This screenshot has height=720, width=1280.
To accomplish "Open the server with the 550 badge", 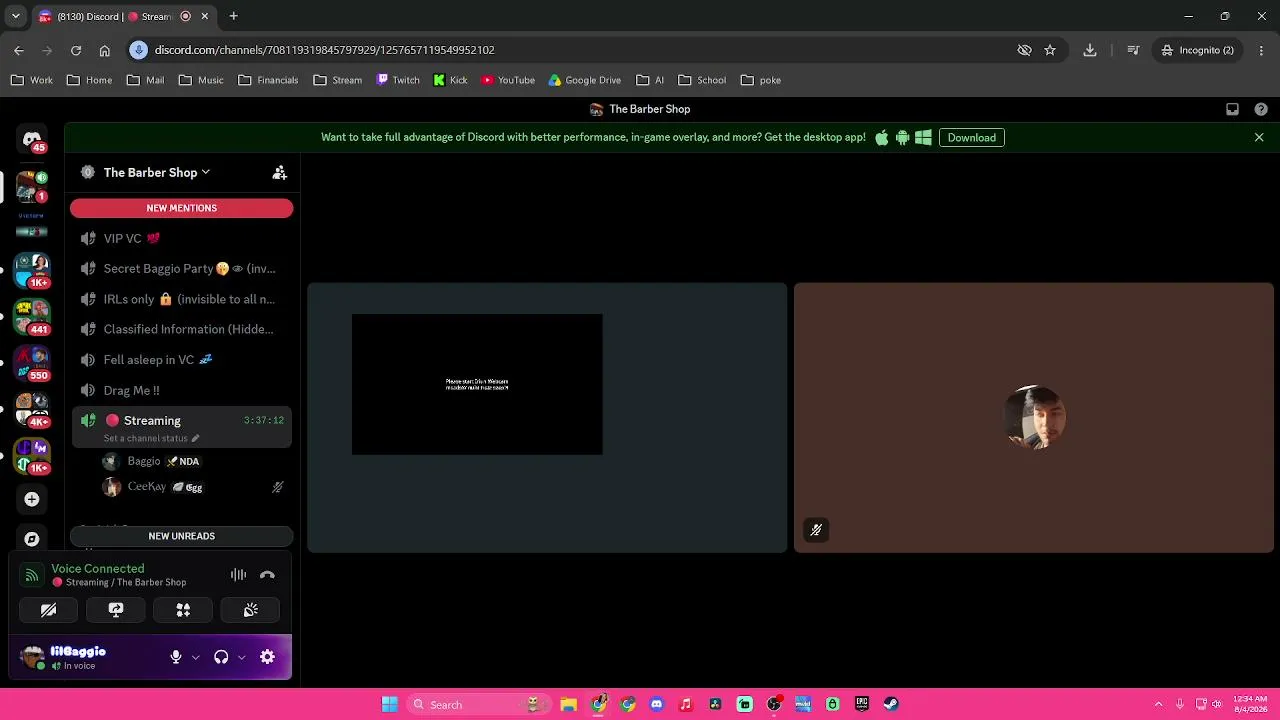I will [x=32, y=362].
